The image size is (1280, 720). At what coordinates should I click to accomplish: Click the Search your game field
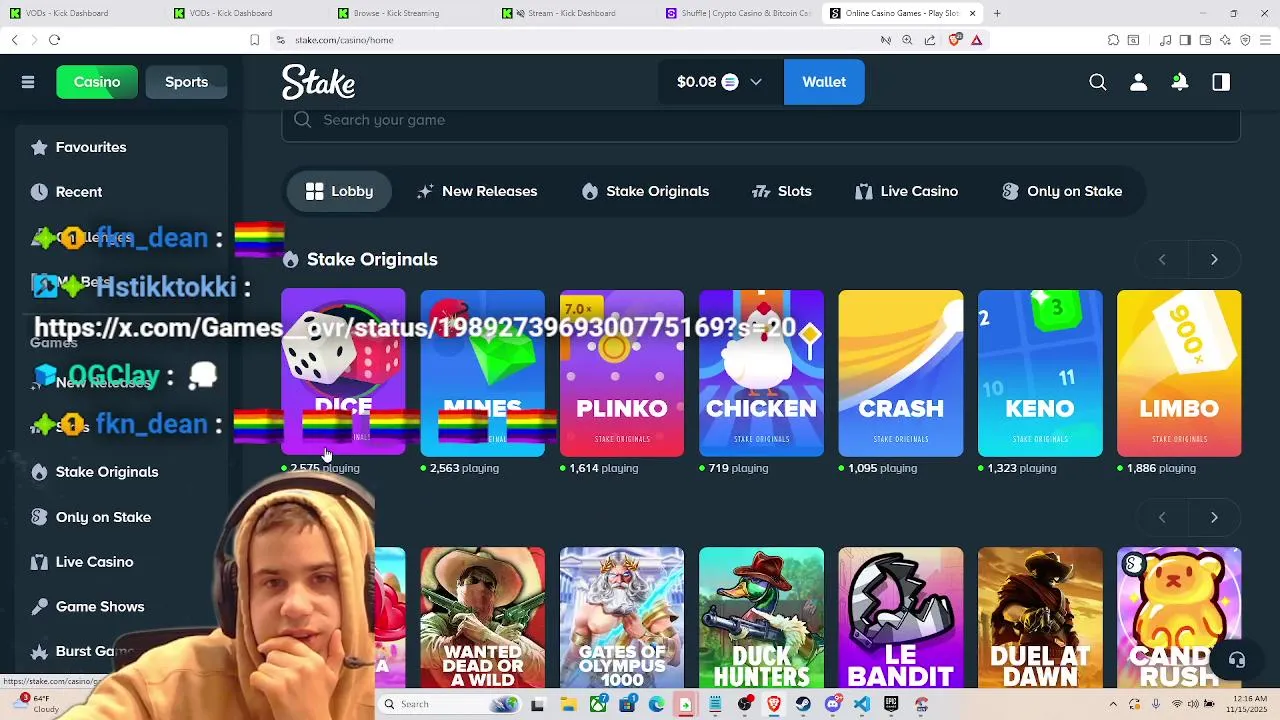pyautogui.click(x=761, y=120)
